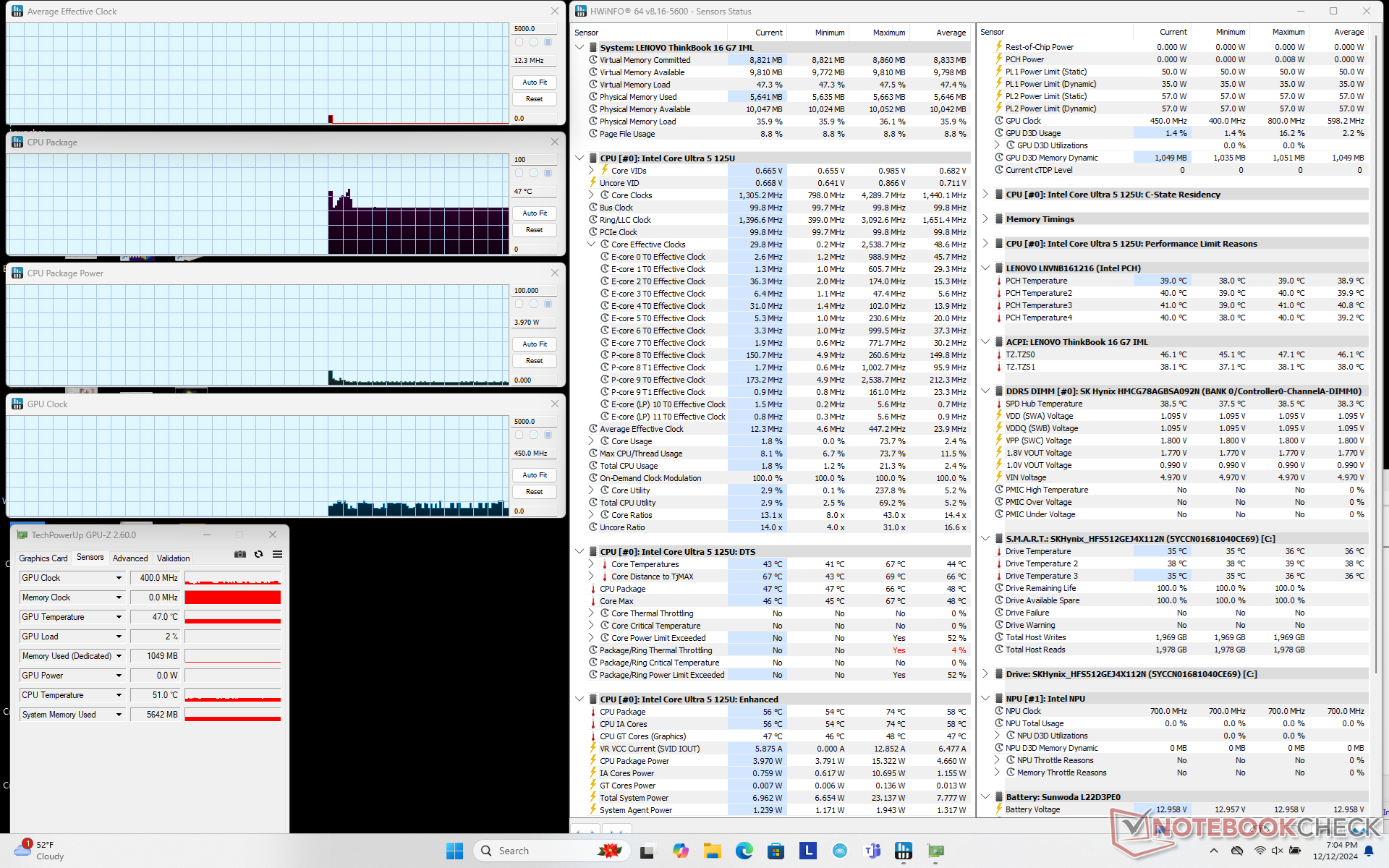Viewport: 1389px width, 868px height.
Task: Open HWiNFO from the taskbar
Action: [903, 851]
